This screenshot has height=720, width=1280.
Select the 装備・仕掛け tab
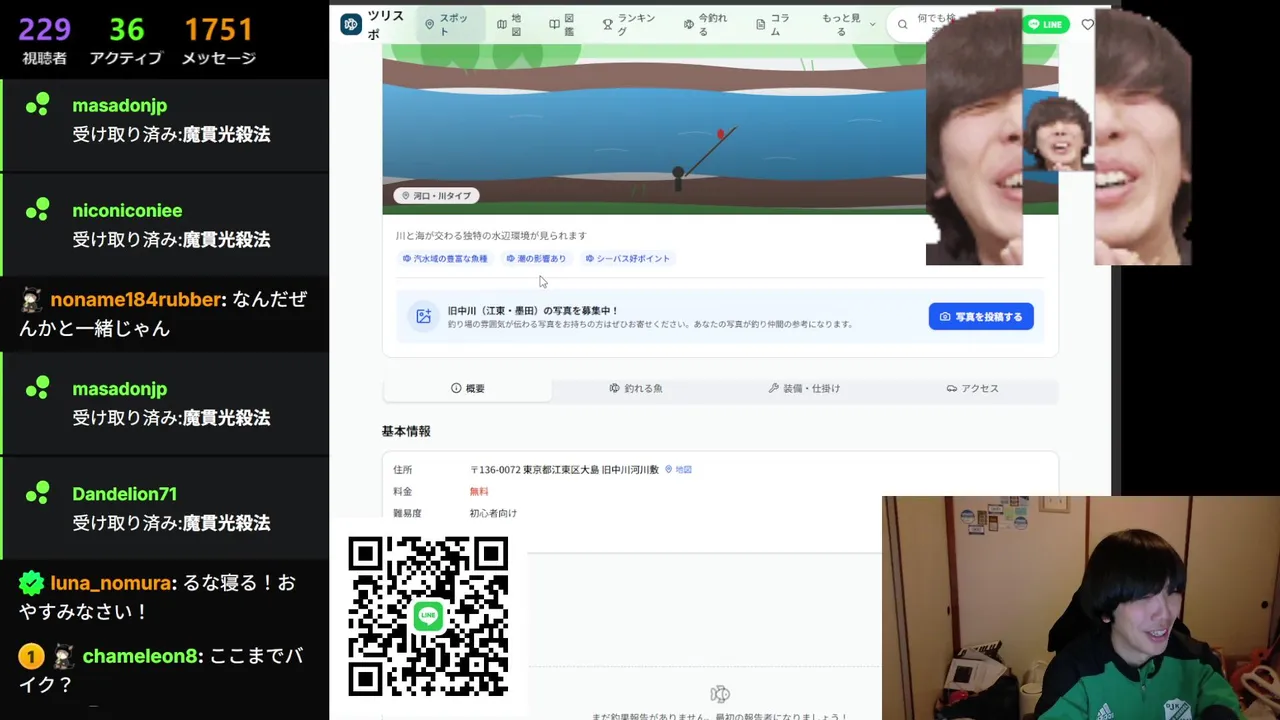(804, 388)
